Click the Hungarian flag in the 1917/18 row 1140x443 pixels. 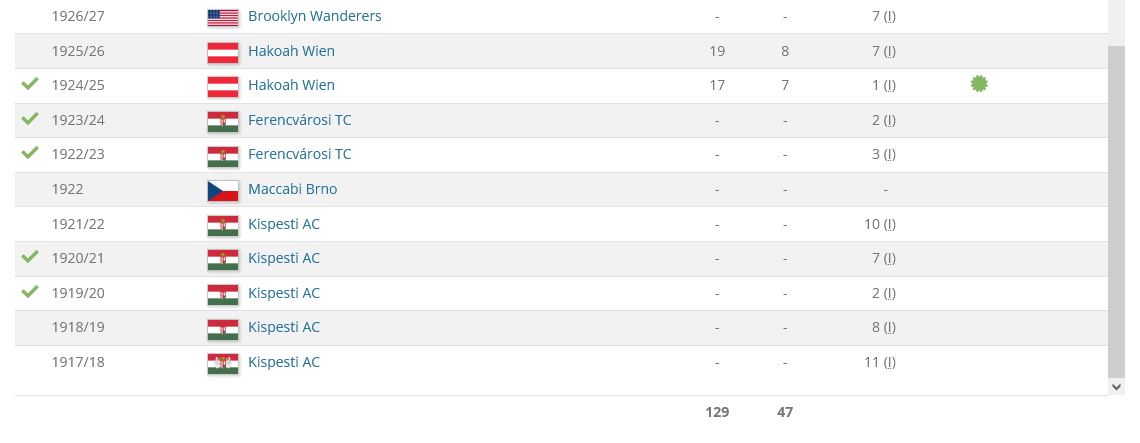click(222, 363)
